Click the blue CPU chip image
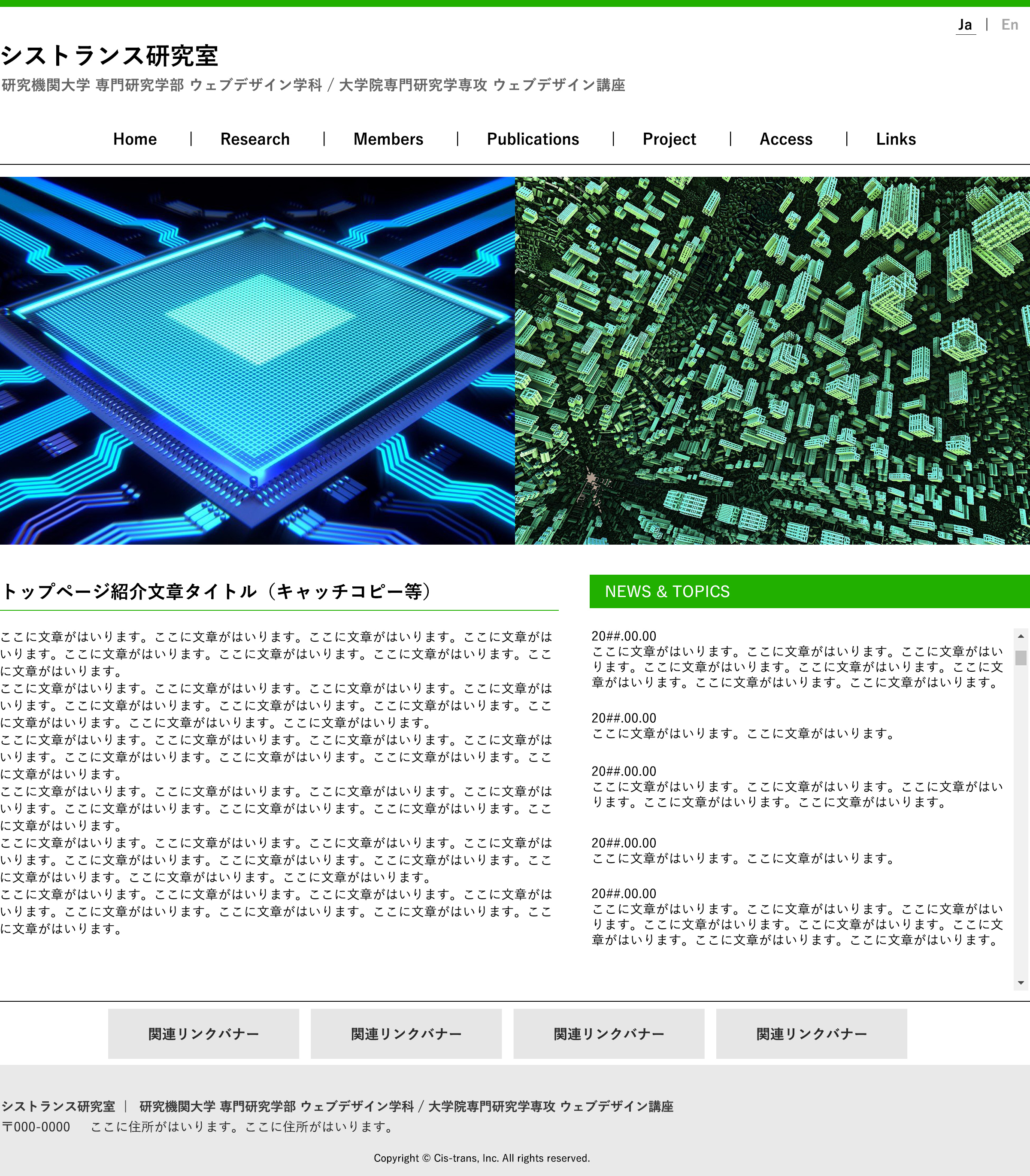The image size is (1030, 1176). click(257, 361)
